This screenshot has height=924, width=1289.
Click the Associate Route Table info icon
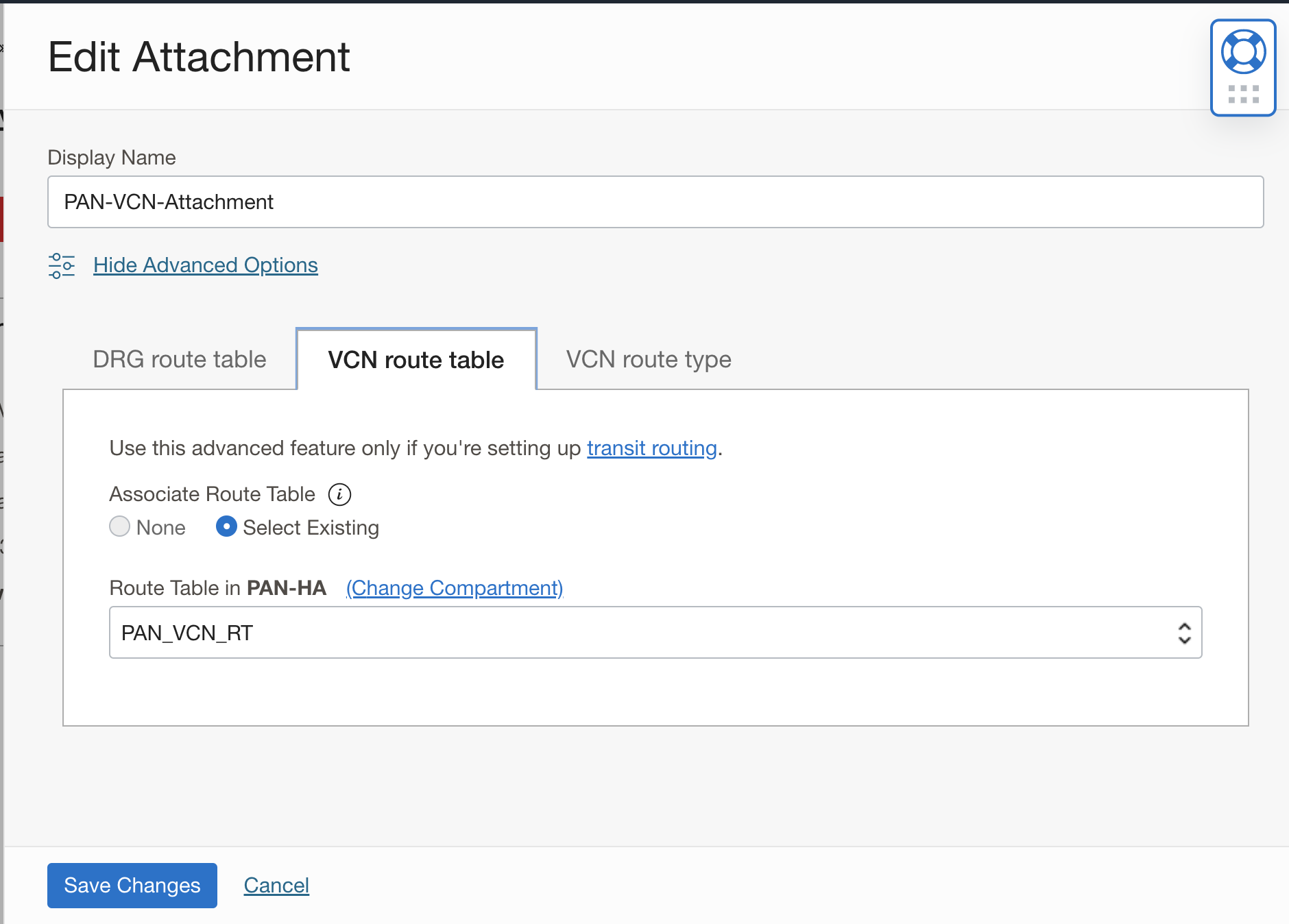[x=339, y=494]
